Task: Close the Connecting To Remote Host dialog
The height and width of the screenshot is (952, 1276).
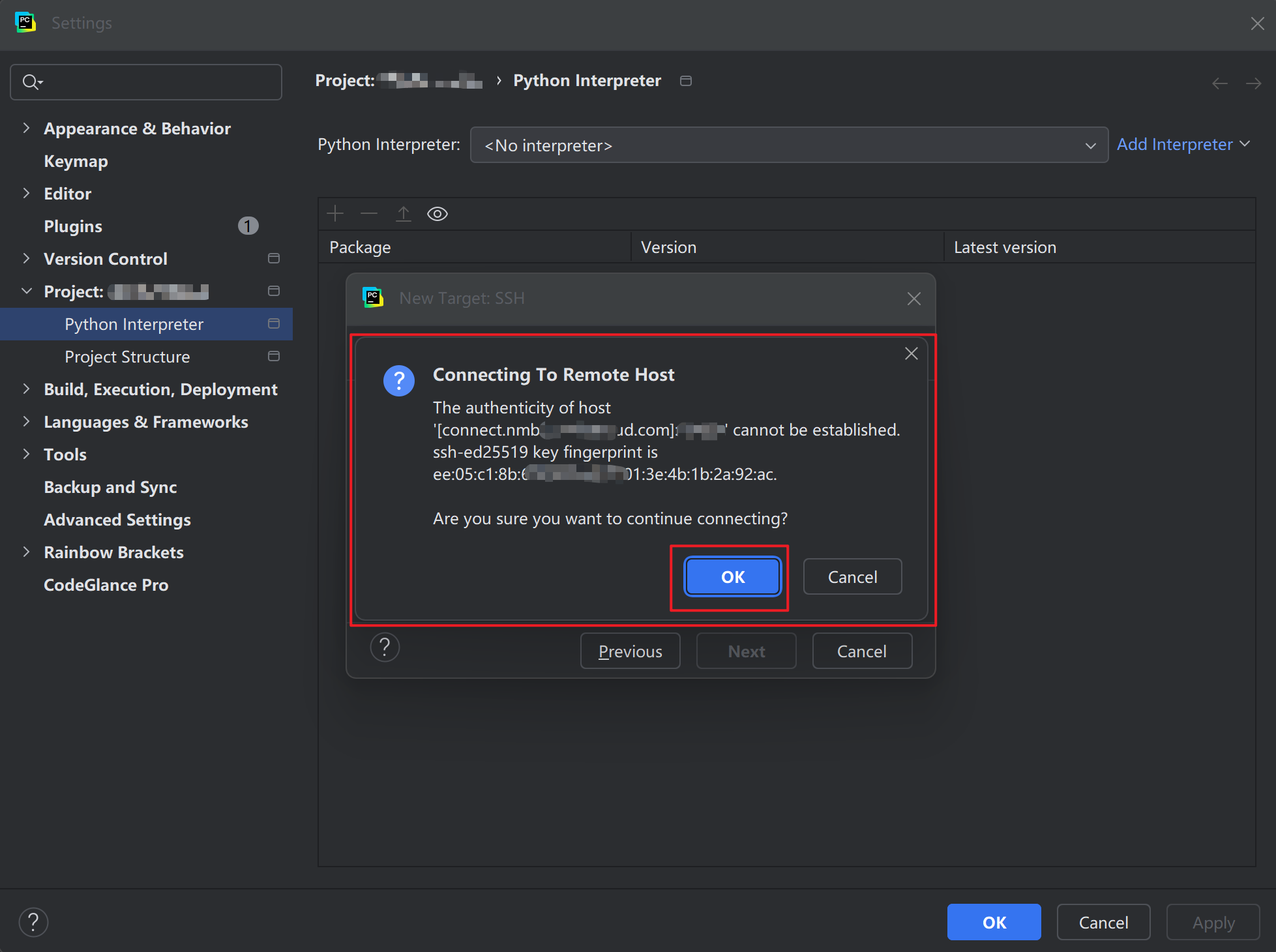Action: pyautogui.click(x=911, y=353)
